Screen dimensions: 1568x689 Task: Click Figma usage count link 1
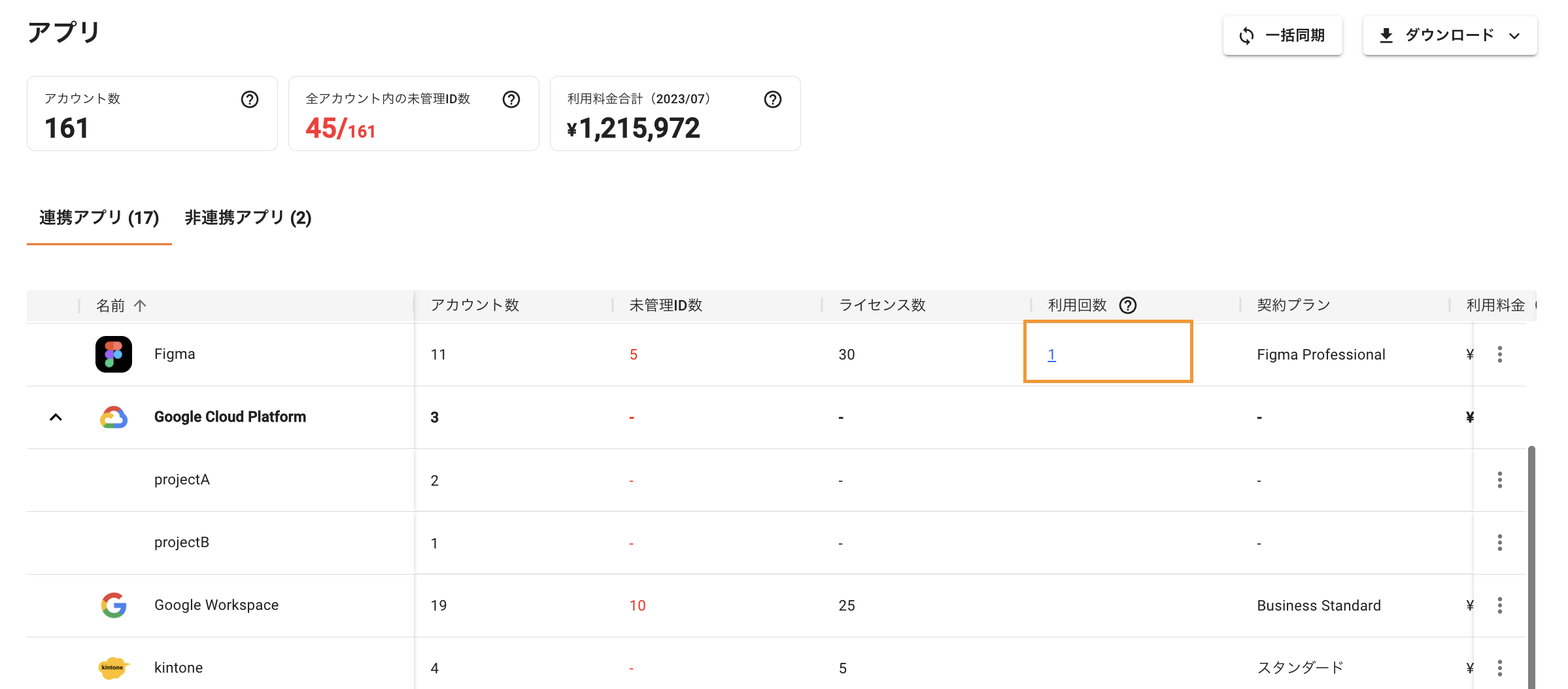(1051, 354)
